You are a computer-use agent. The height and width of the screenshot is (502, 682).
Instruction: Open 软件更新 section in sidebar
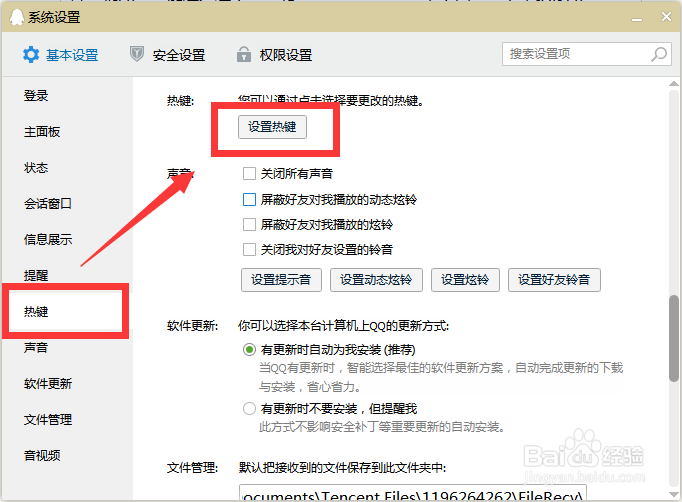[48, 384]
